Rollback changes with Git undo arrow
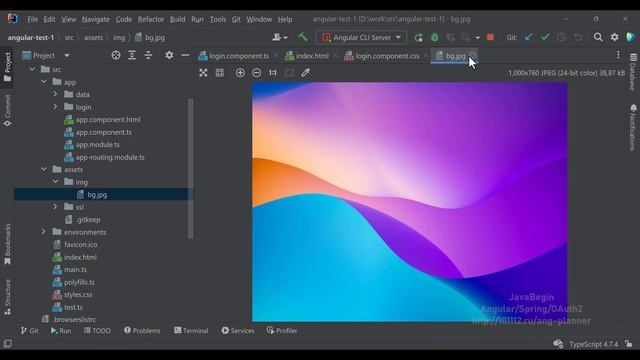 pyautogui.click(x=578, y=38)
